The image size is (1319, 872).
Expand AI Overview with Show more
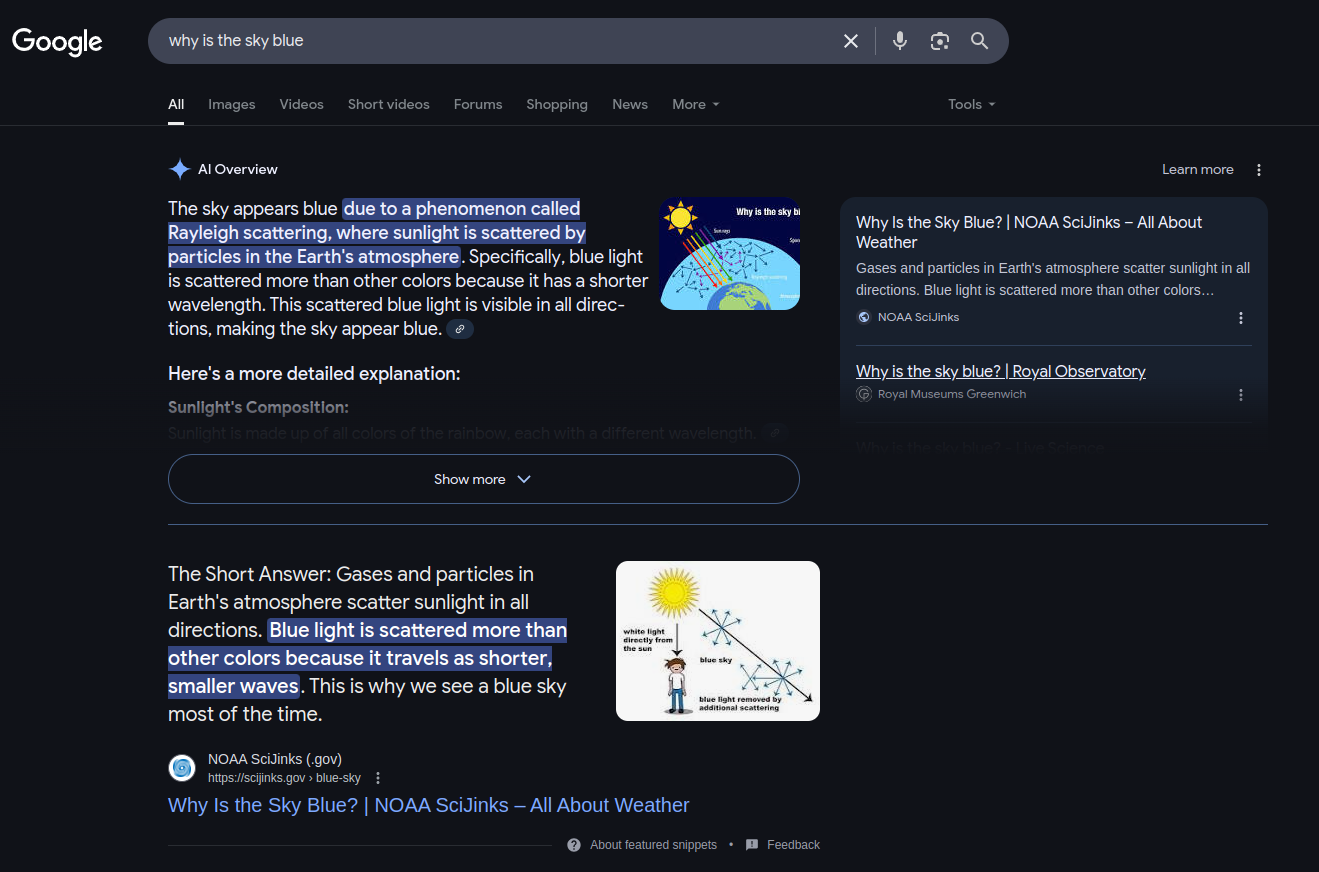tap(484, 479)
